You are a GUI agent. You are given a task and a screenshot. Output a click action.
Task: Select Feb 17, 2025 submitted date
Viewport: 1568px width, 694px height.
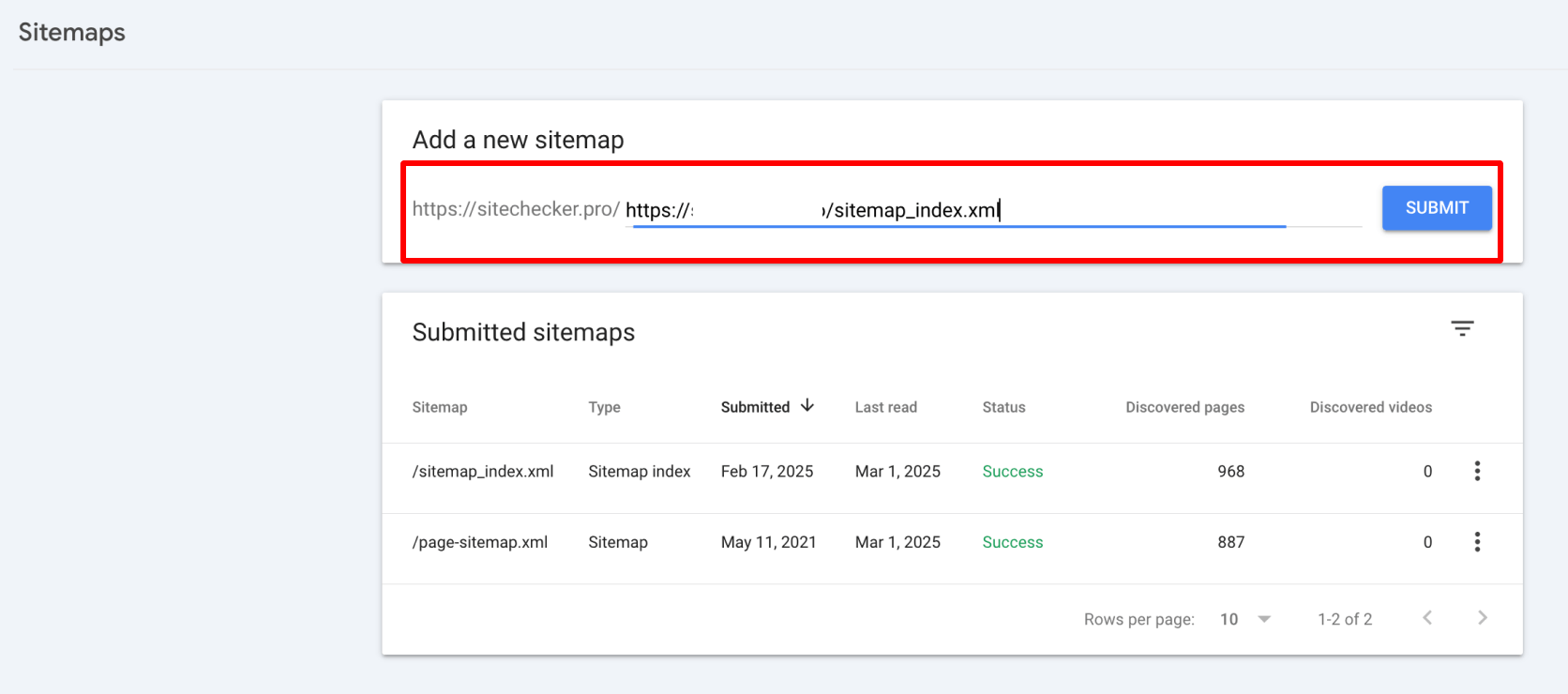pos(767,471)
